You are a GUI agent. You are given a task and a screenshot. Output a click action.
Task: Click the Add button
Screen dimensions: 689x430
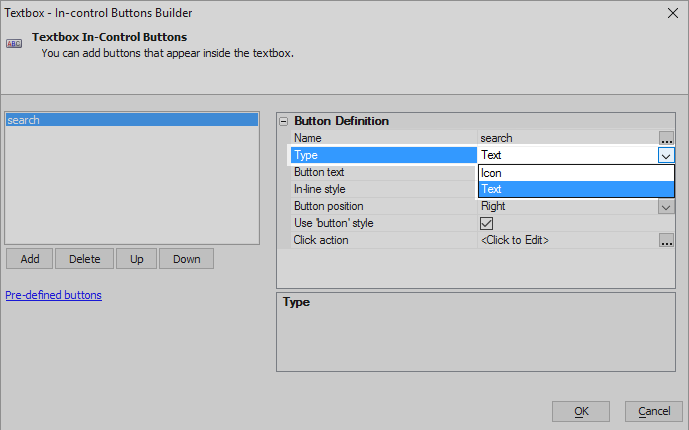pyautogui.click(x=29, y=259)
